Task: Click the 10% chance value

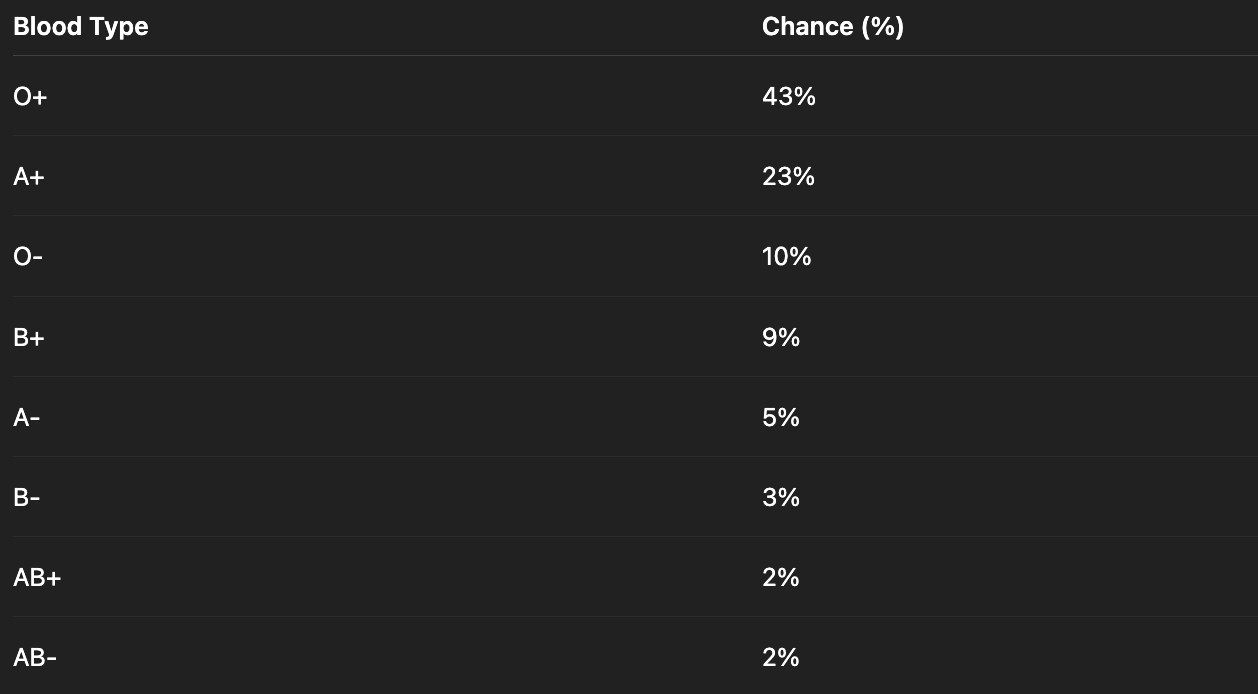Action: pyautogui.click(x=786, y=257)
